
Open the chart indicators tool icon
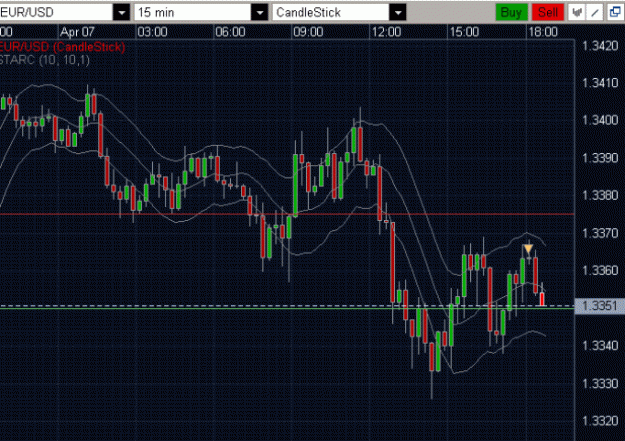576,12
